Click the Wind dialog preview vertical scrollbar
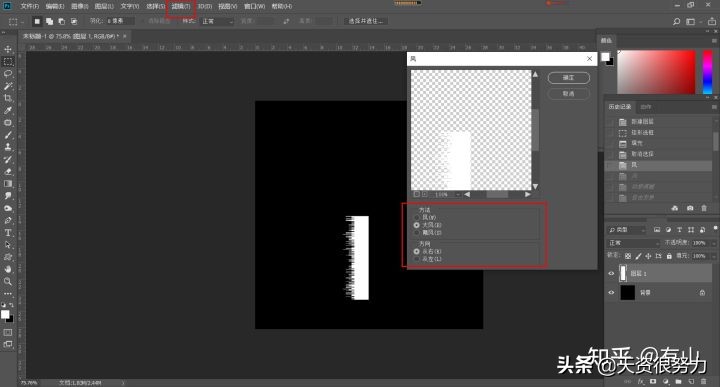The height and width of the screenshot is (387, 720). 535,130
